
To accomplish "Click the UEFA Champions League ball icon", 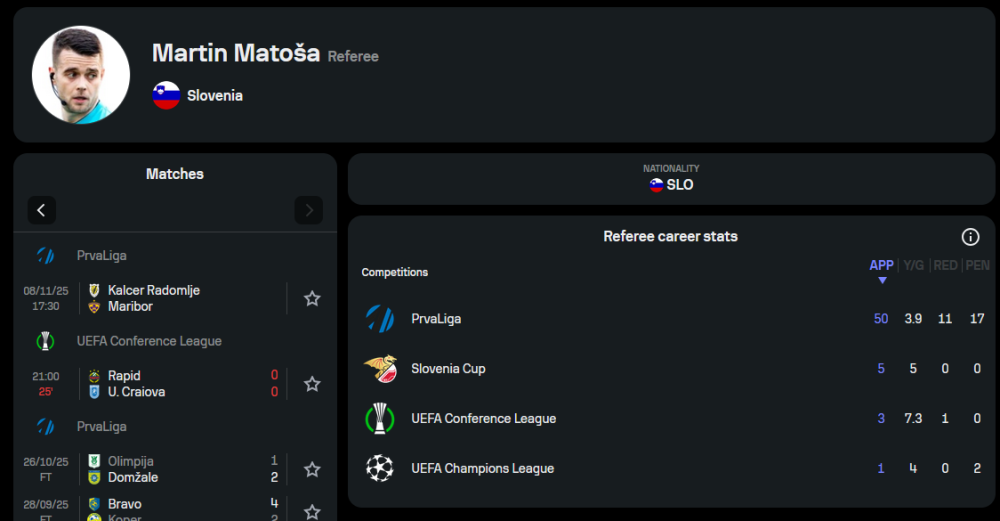I will pyautogui.click(x=380, y=468).
